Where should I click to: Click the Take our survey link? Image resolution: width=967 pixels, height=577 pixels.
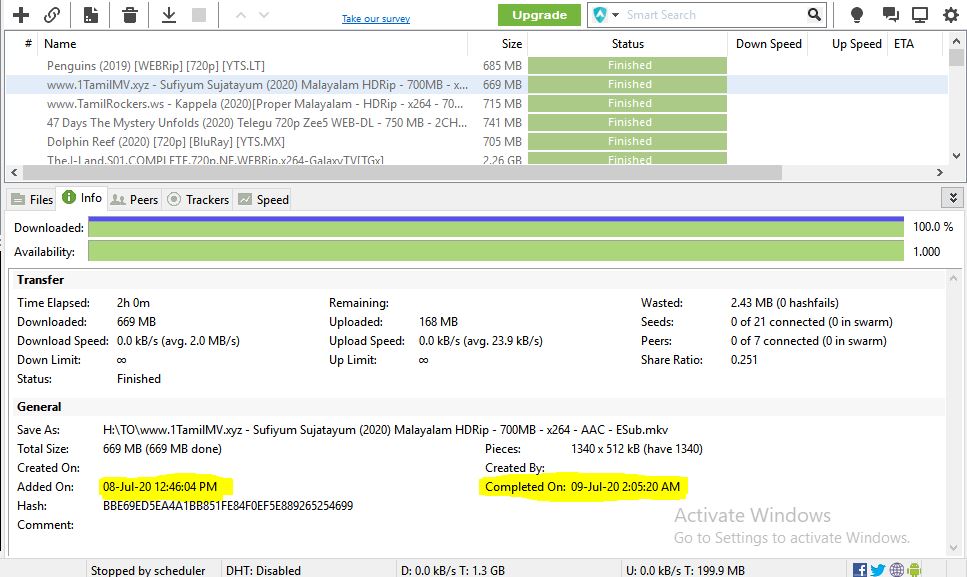[x=376, y=18]
